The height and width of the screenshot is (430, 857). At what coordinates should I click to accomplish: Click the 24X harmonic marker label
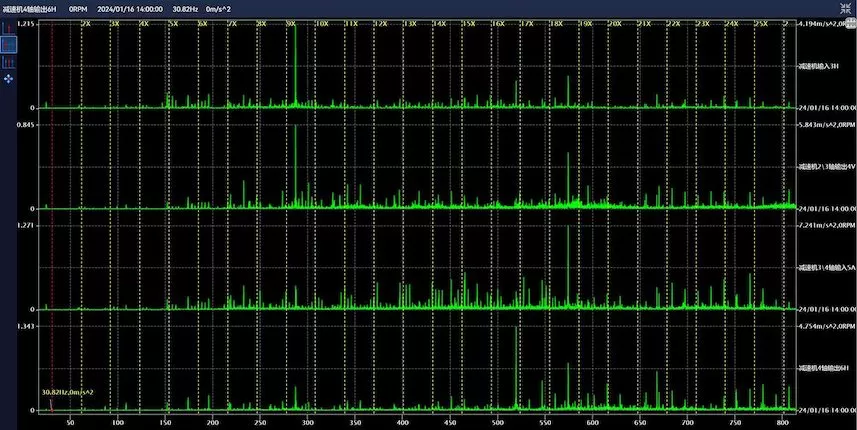[x=732, y=22]
